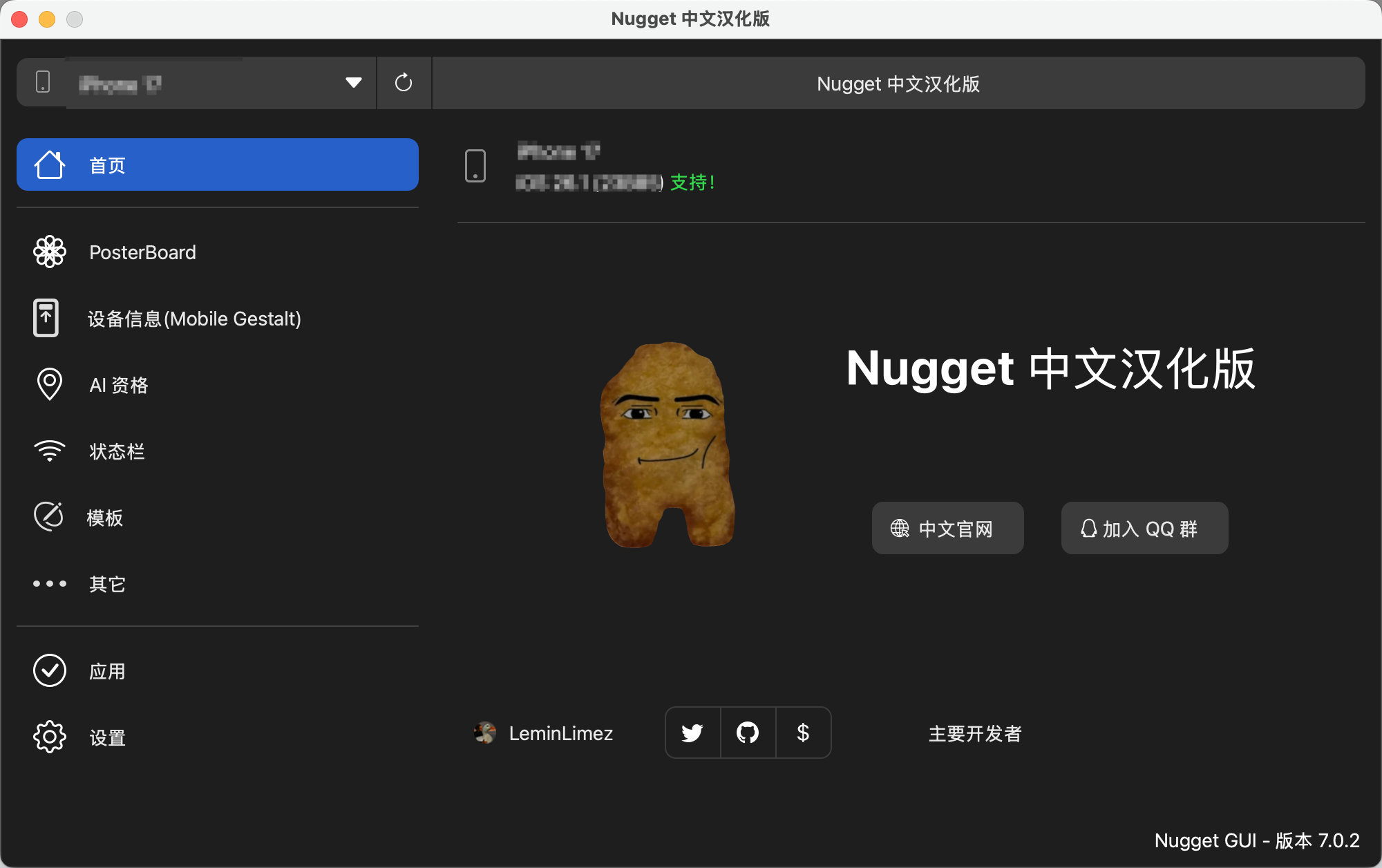Click the blurred device name in selector
This screenshot has width=1382, height=868.
(x=120, y=84)
